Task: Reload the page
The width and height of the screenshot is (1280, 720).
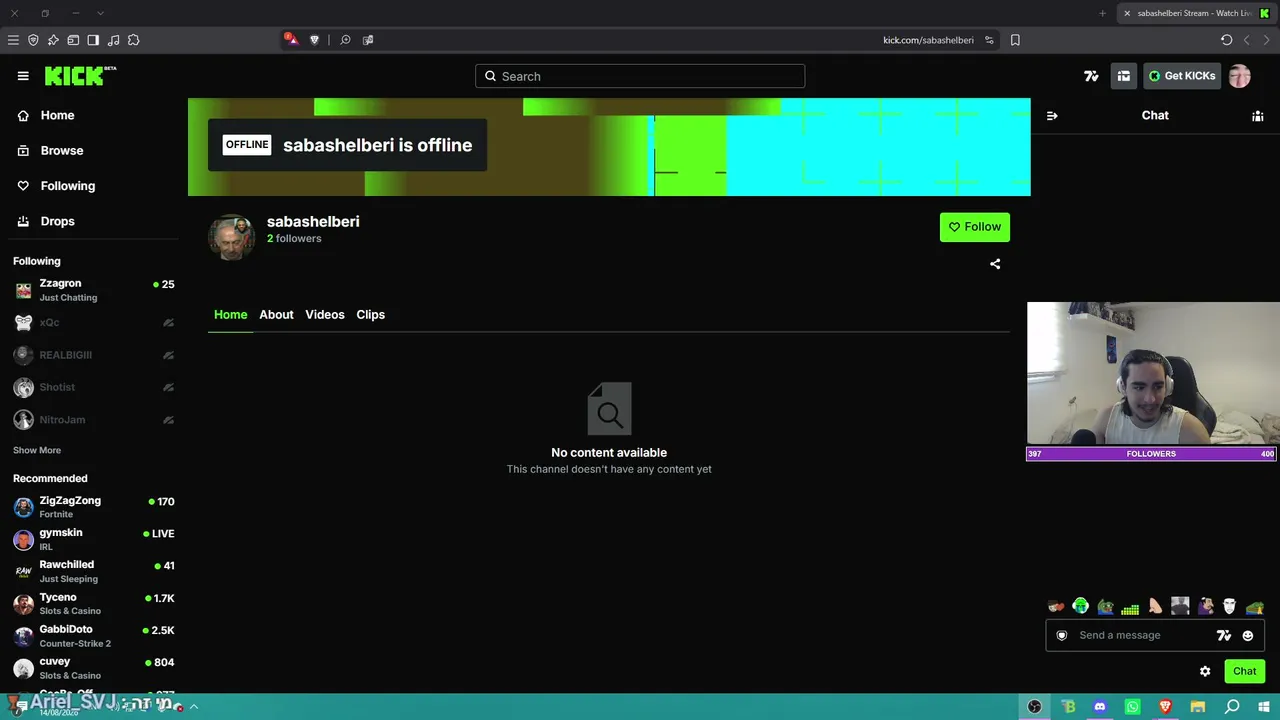Action: (x=1227, y=40)
